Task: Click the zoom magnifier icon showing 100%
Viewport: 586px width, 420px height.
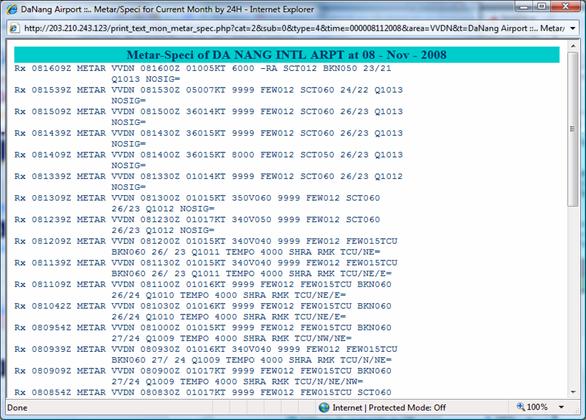Action: click(520, 407)
